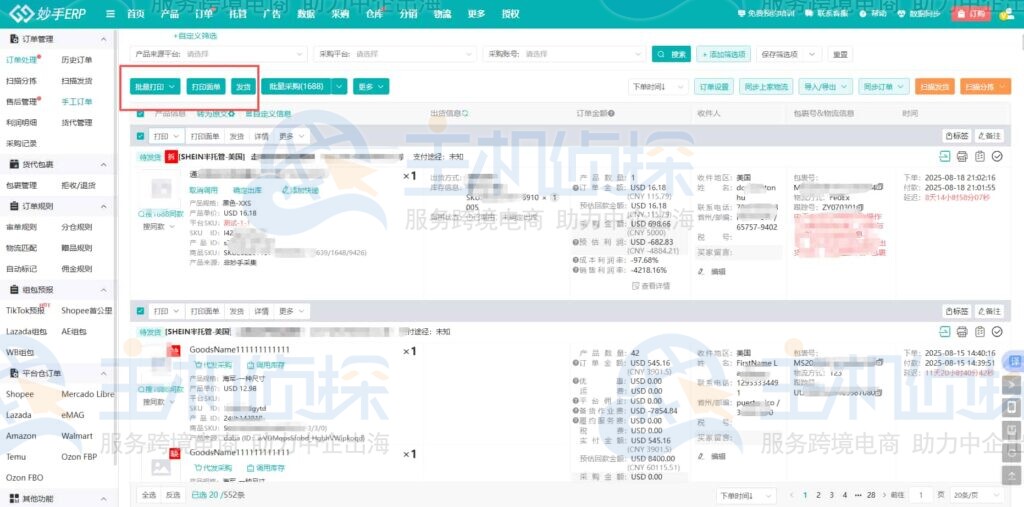Click the 标签 button on second order
This screenshot has width=1024, height=507.
point(957,311)
